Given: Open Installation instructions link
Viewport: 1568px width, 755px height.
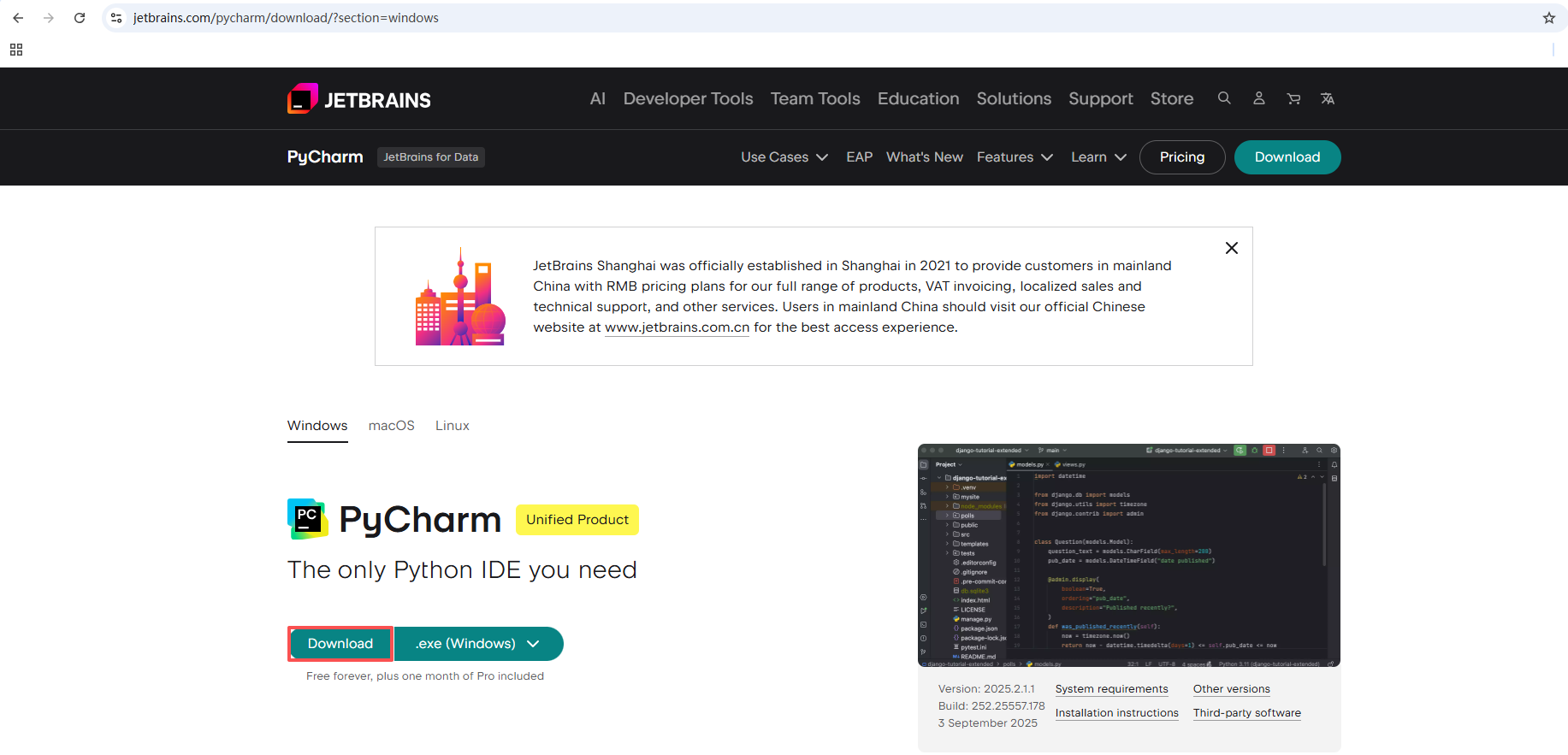Looking at the screenshot, I should [1117, 713].
